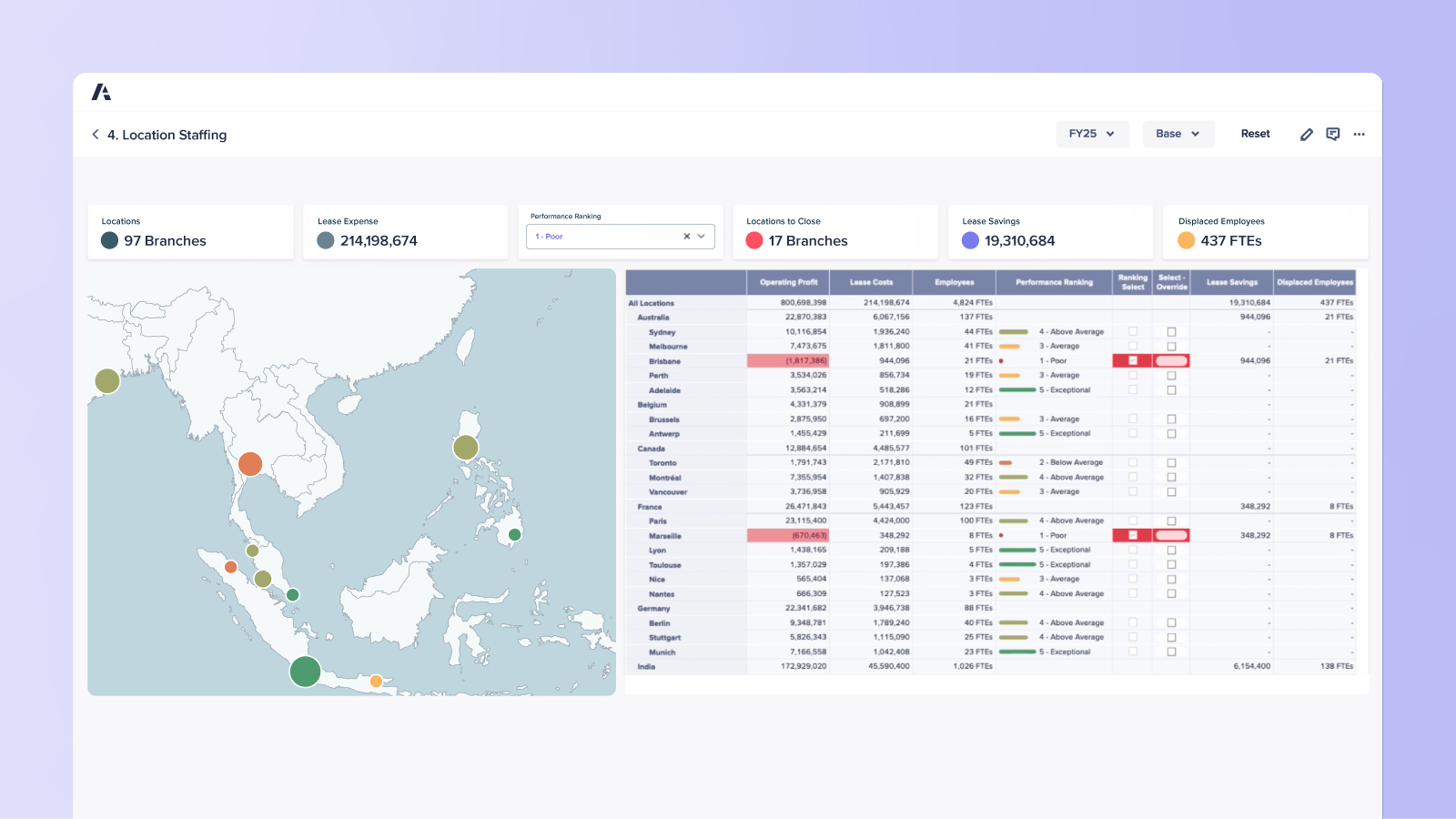Select the All Locations row header

pos(650,302)
